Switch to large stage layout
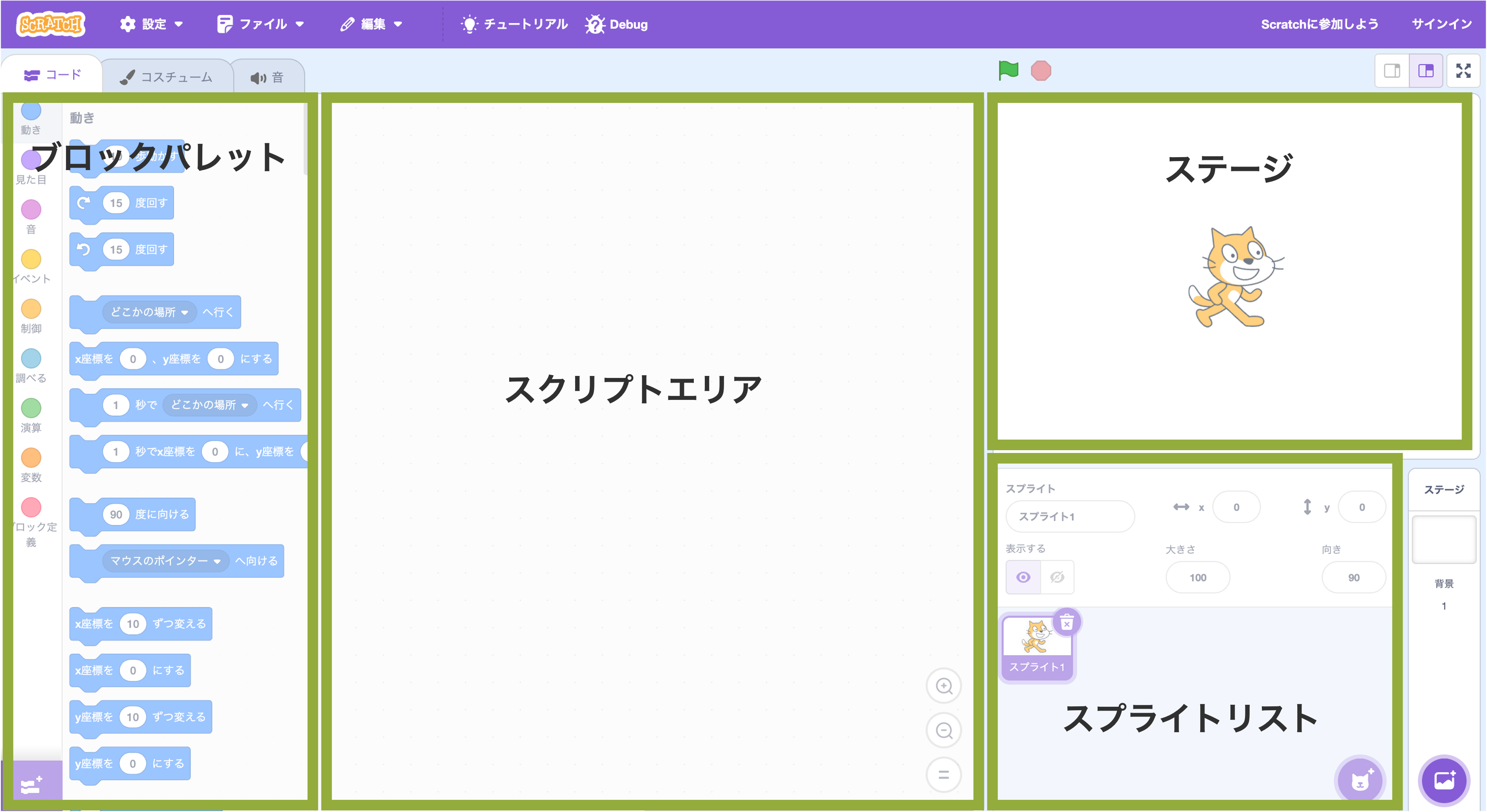Screen dimensions: 1487x812 coord(1426,71)
